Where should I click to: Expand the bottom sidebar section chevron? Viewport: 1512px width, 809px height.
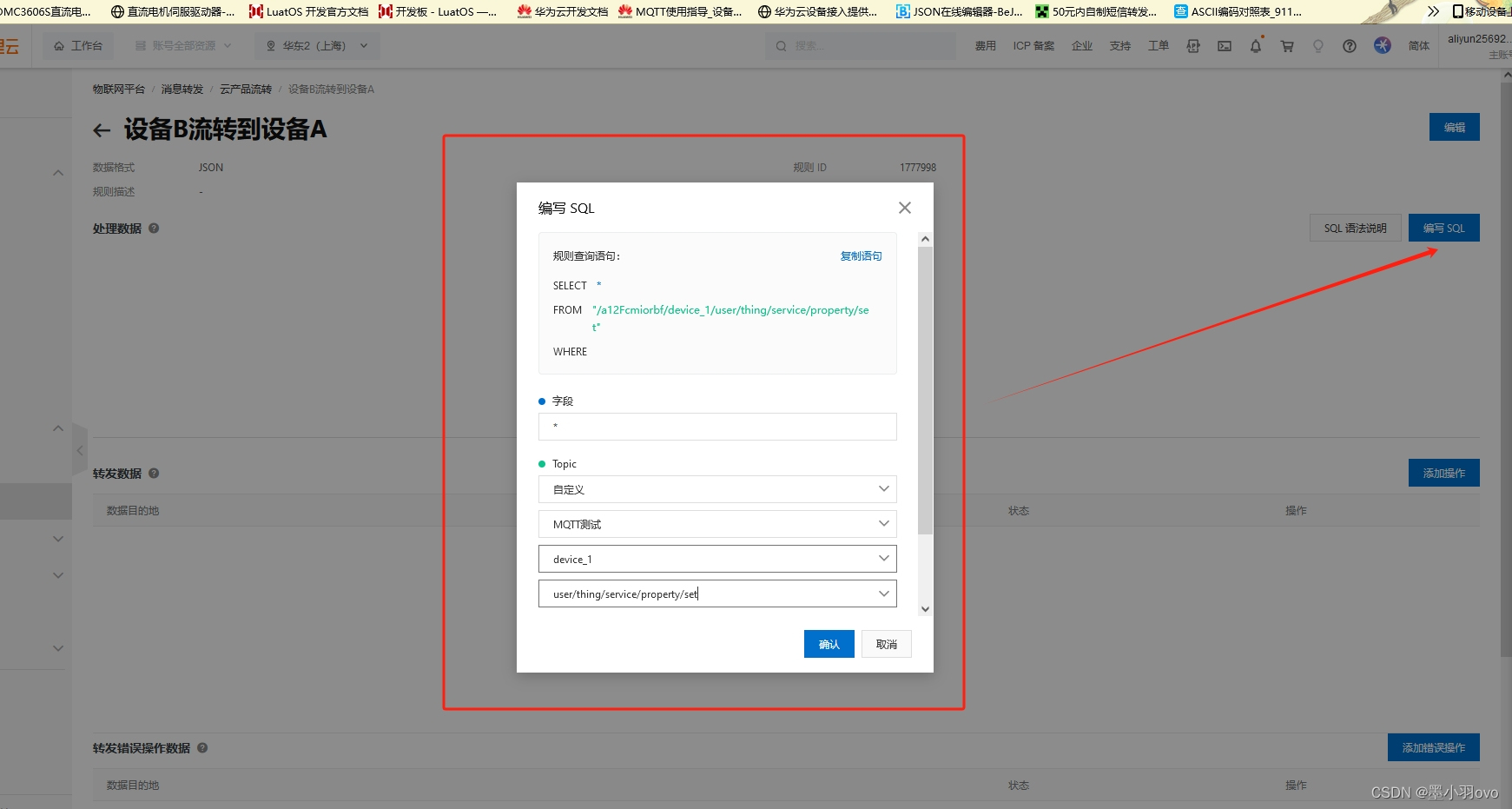(x=58, y=648)
